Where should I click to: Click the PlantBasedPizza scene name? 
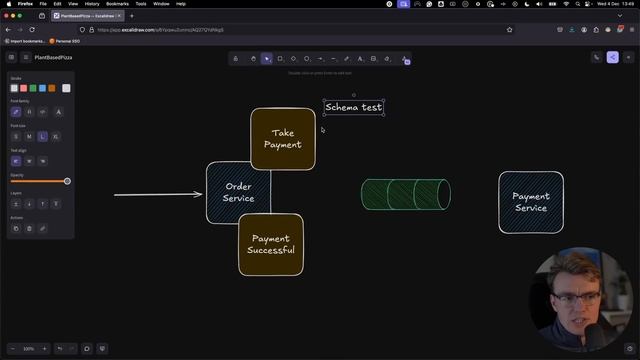53,58
